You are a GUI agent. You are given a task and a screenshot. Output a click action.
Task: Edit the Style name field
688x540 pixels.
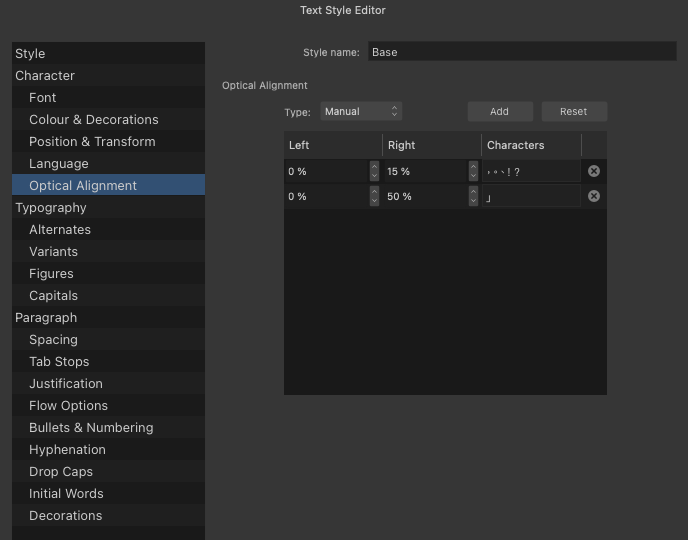522,52
